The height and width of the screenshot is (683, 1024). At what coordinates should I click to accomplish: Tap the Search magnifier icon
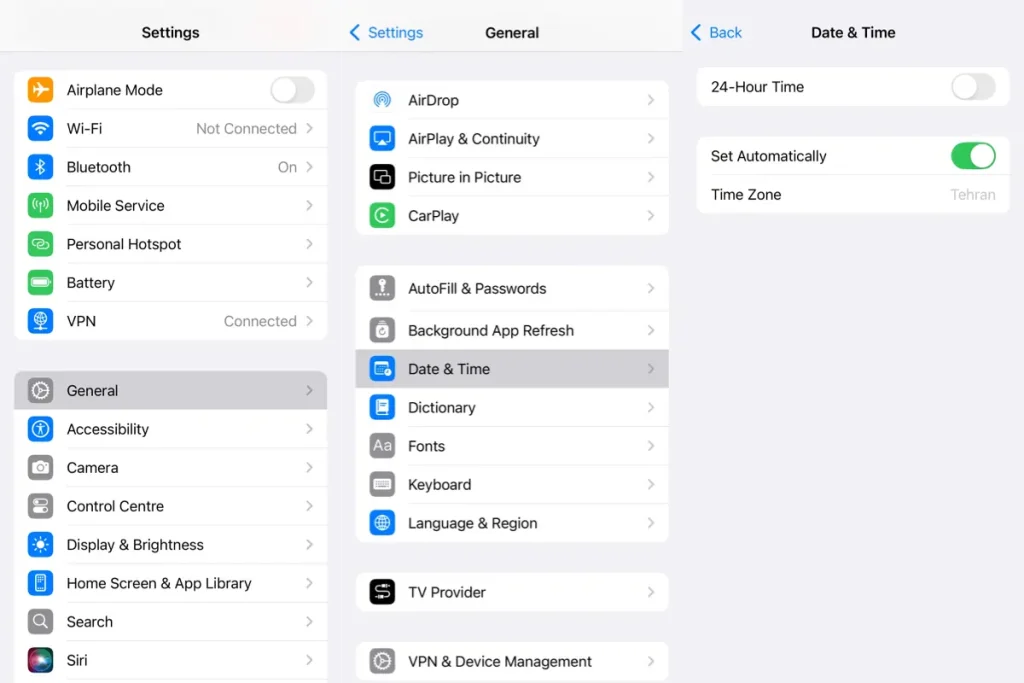pyautogui.click(x=40, y=621)
